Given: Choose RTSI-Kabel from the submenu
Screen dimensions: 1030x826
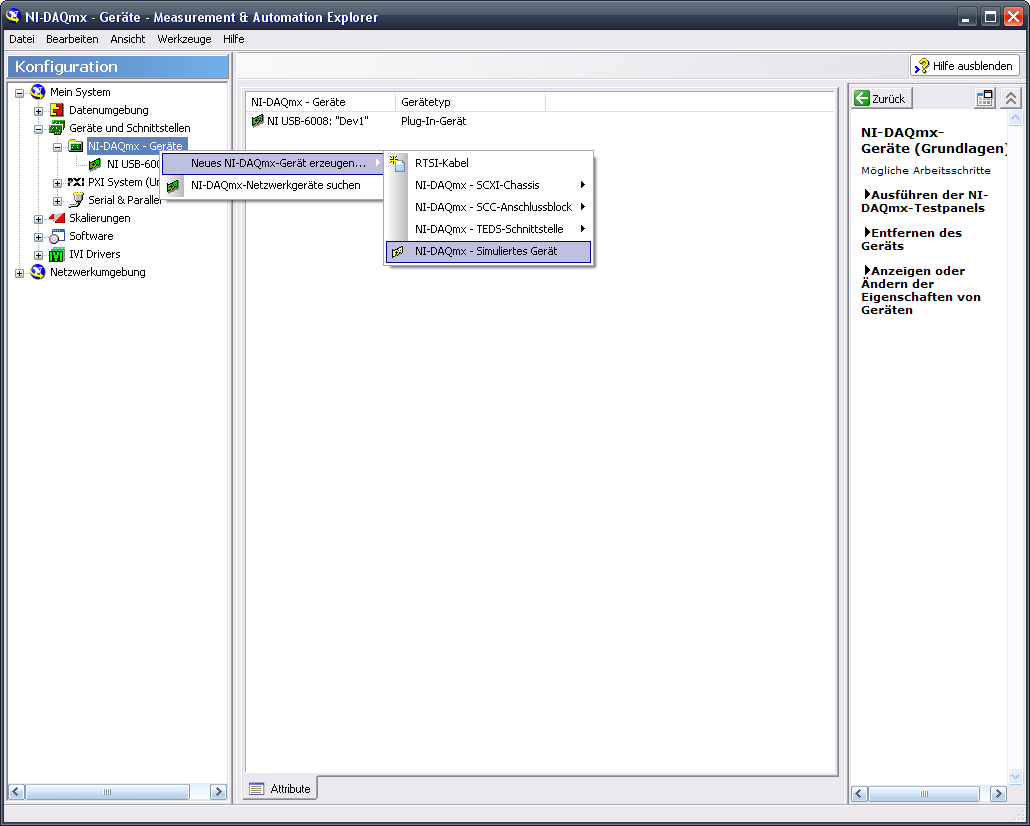Looking at the screenshot, I should [x=442, y=163].
